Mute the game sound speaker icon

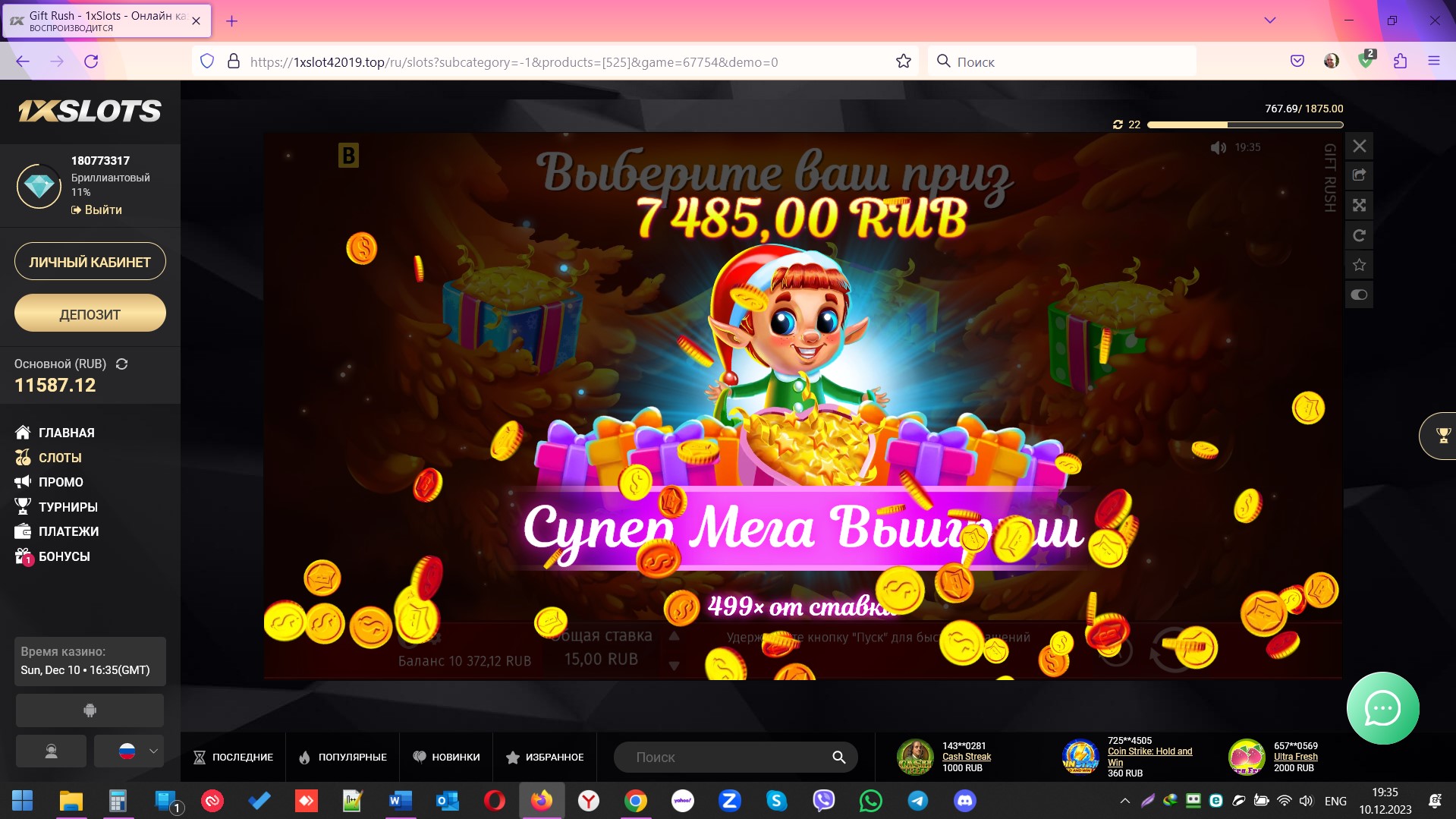point(1218,147)
